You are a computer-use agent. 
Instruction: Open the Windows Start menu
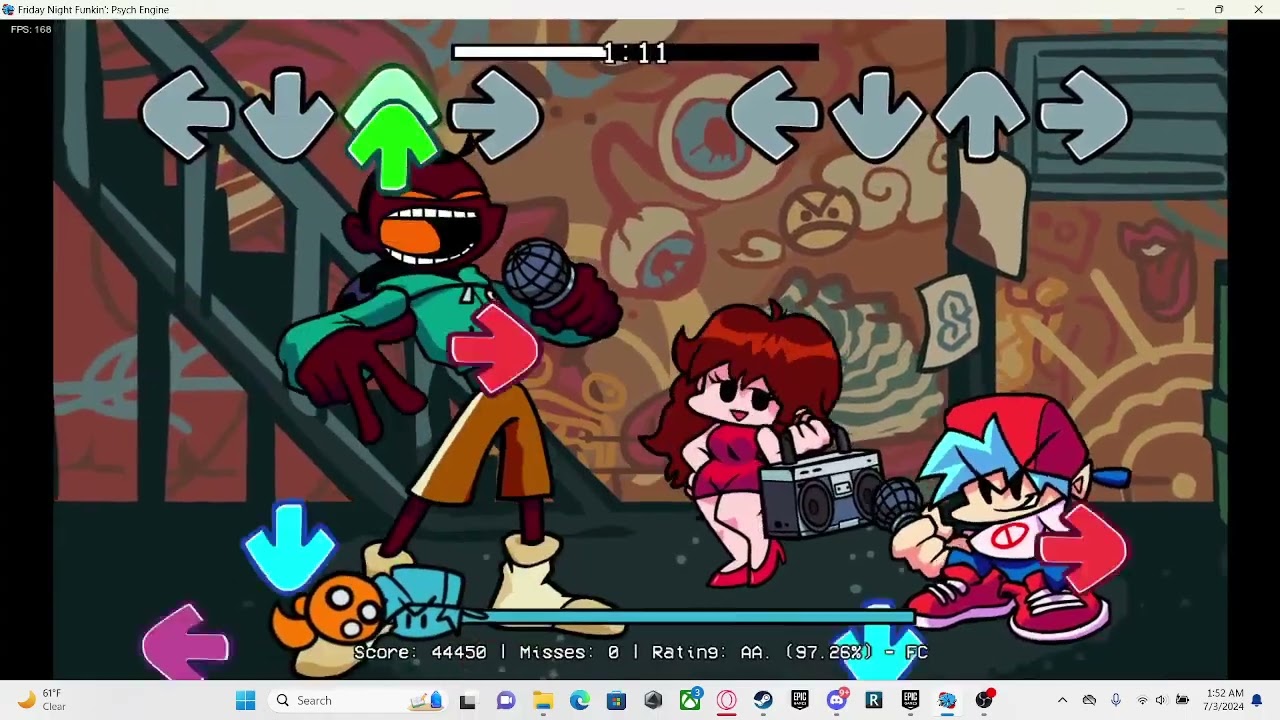coord(245,700)
